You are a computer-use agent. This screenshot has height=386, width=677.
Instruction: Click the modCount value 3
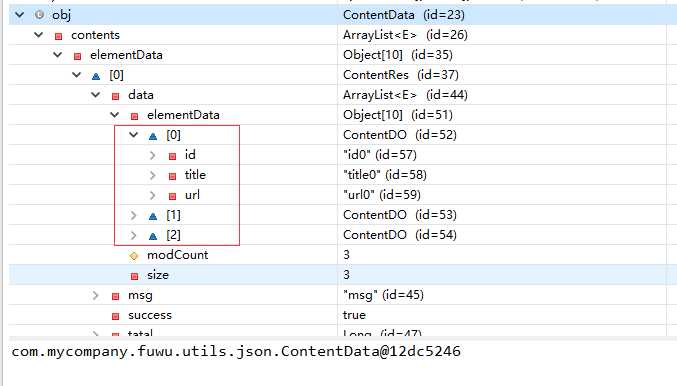(346, 255)
